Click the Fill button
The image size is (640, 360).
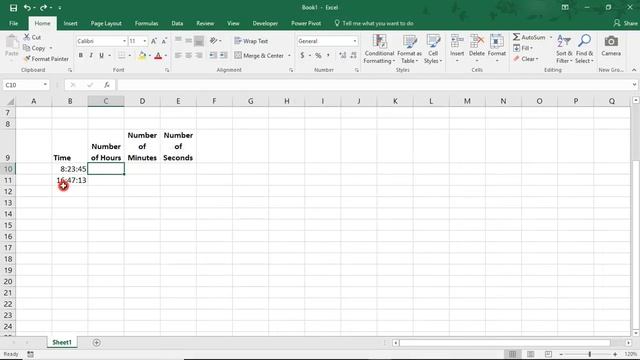[522, 48]
